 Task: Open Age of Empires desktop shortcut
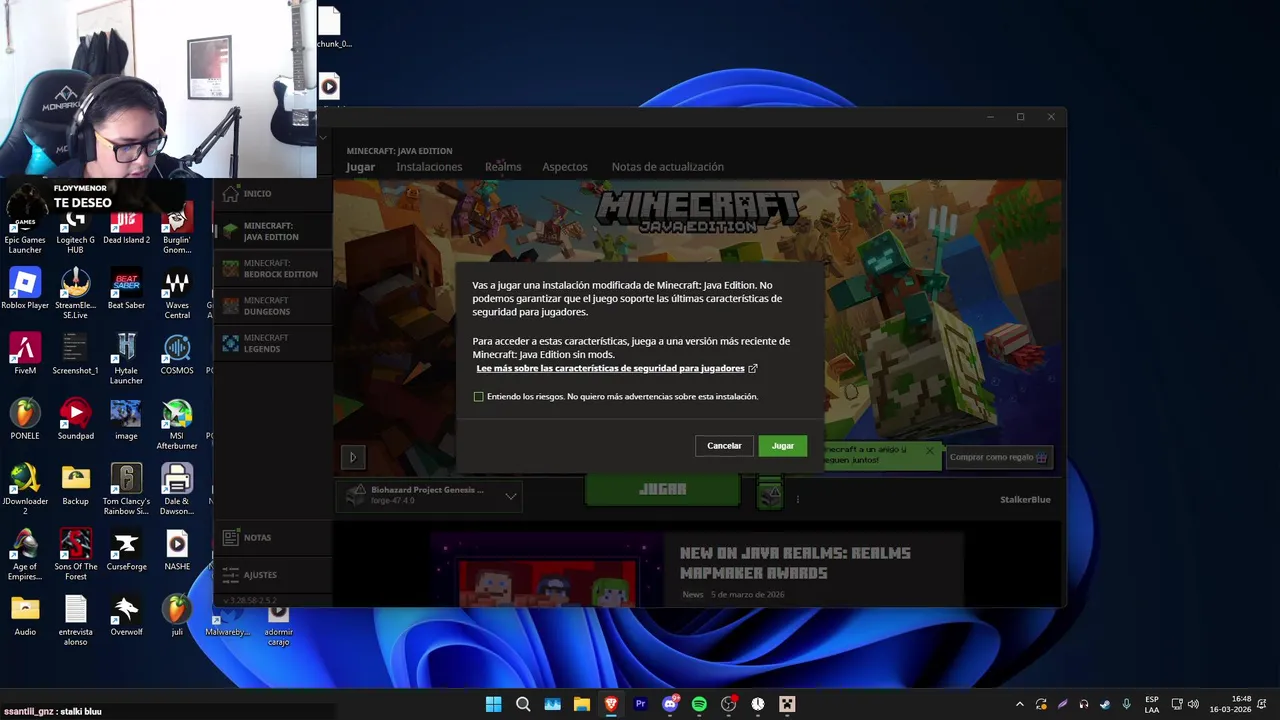pos(25,554)
